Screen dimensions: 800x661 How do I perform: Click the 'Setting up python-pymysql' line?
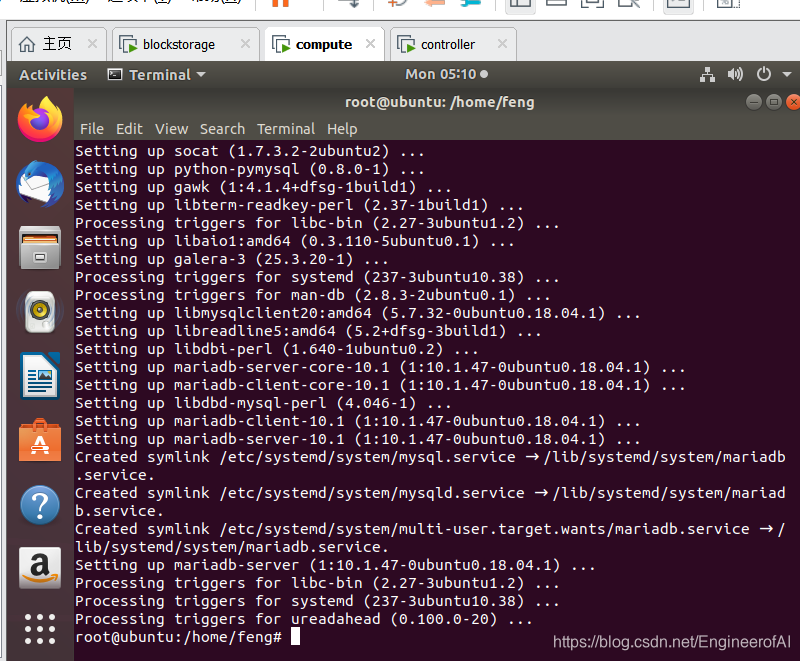(249, 169)
